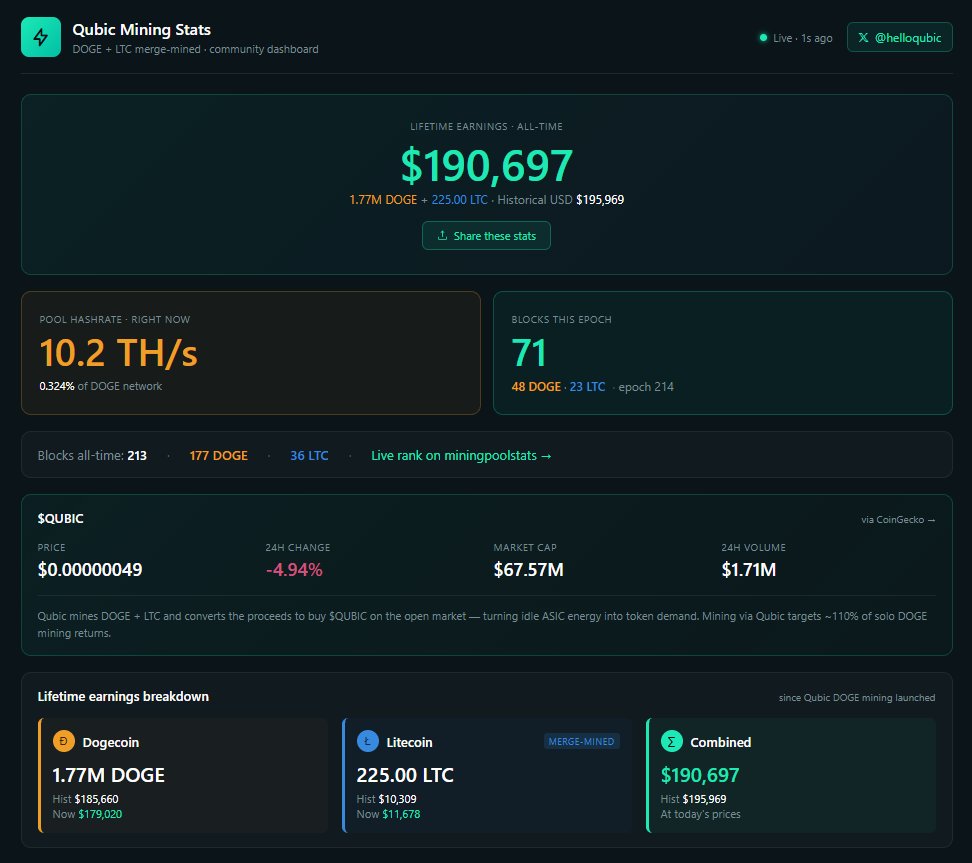The width and height of the screenshot is (972, 863).
Task: Click the Share these stats button
Action: 486,236
